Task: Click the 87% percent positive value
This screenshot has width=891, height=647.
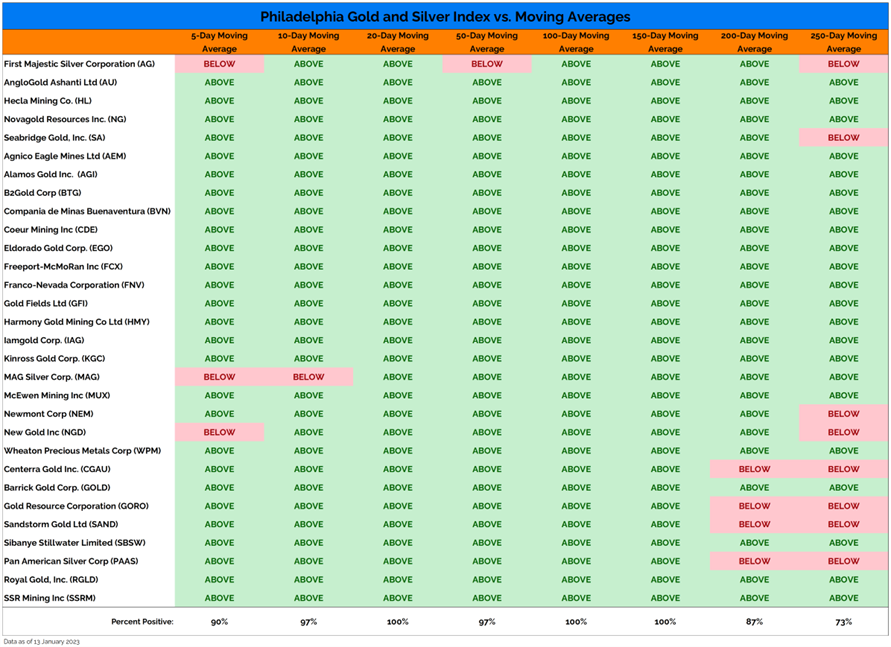Action: coord(754,622)
